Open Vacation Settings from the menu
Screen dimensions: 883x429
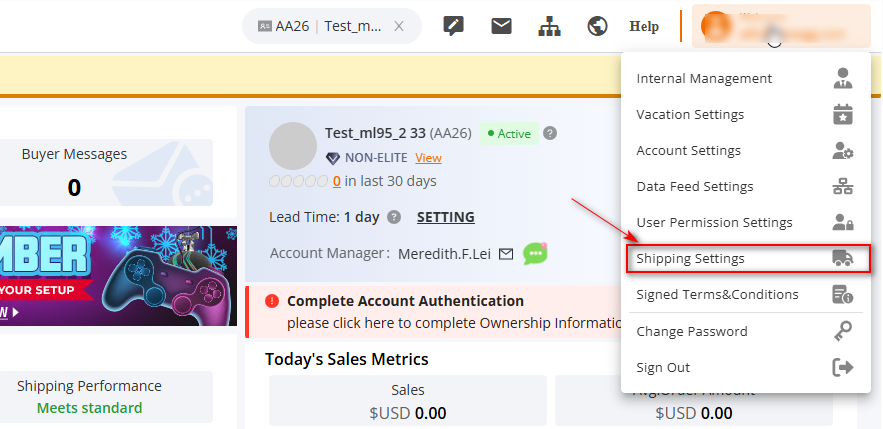pyautogui.click(x=690, y=114)
